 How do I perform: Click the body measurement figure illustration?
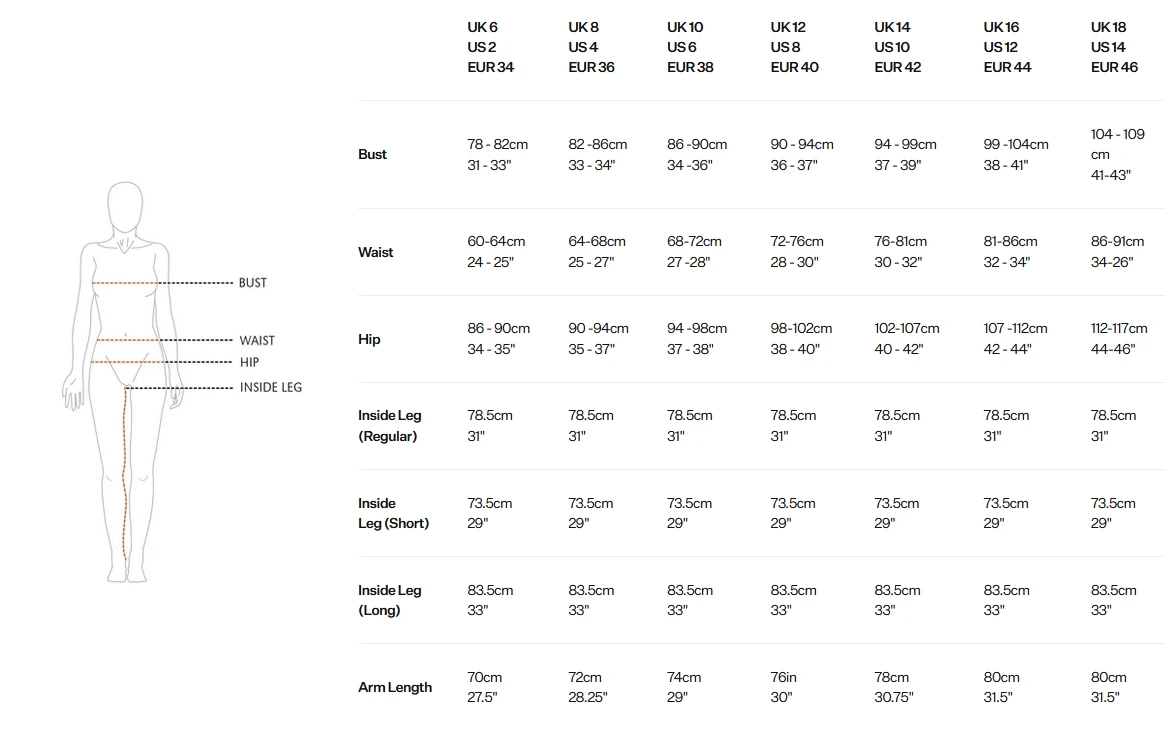125,380
